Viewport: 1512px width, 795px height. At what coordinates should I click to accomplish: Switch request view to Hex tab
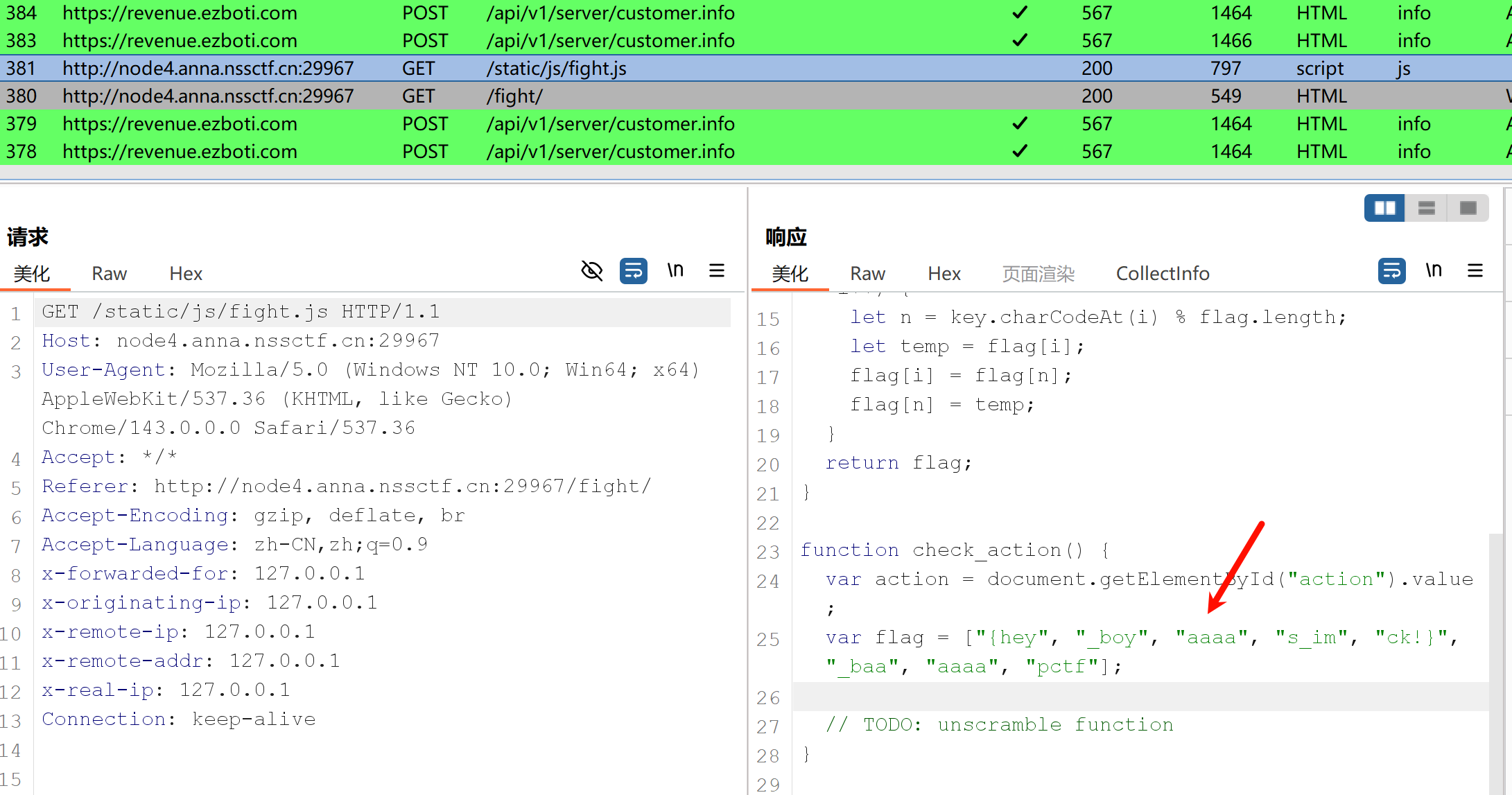click(x=185, y=274)
